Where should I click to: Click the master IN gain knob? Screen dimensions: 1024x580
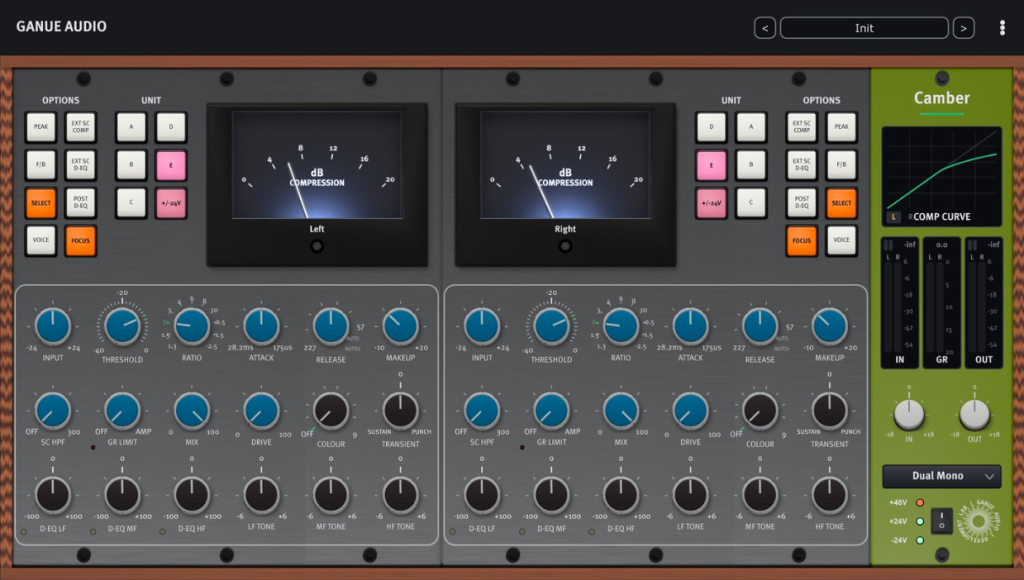908,414
